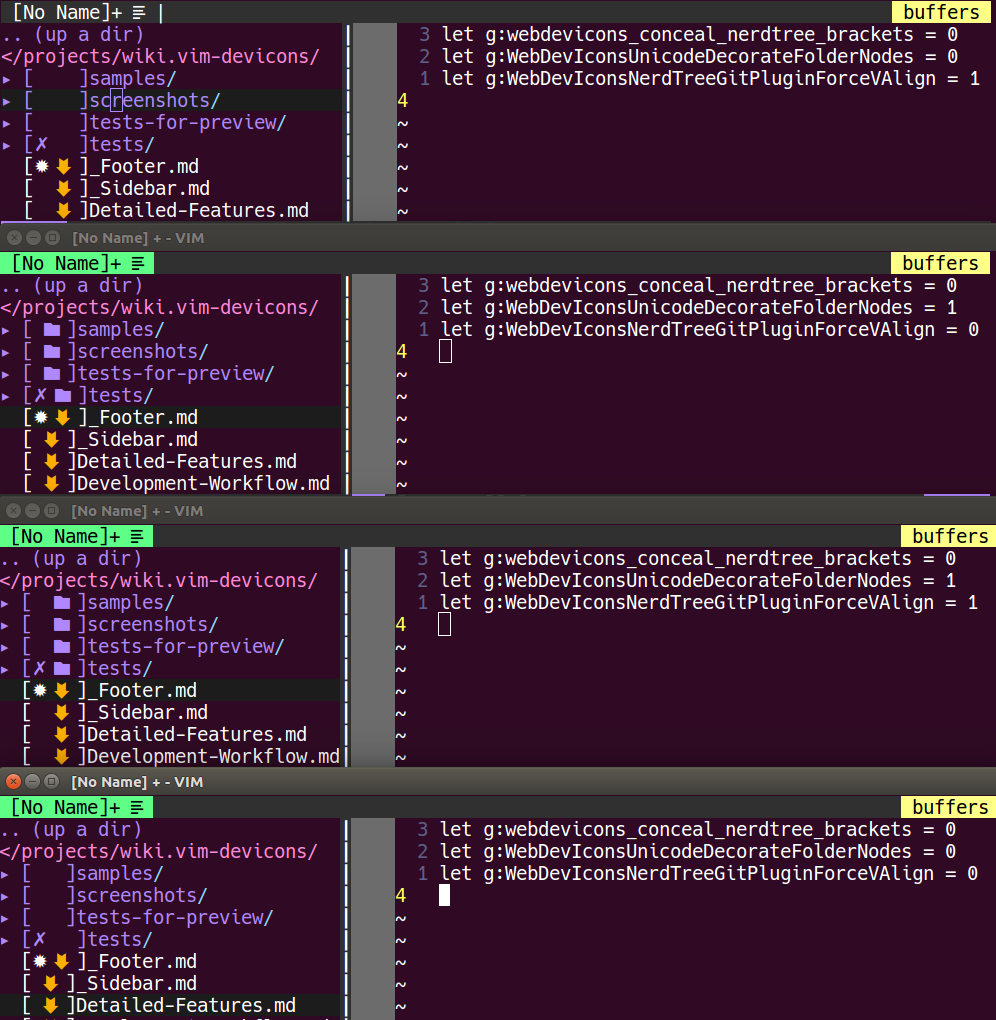Click '.. (up a dir)' in second view
This screenshot has width=996, height=1020.
(x=71, y=286)
